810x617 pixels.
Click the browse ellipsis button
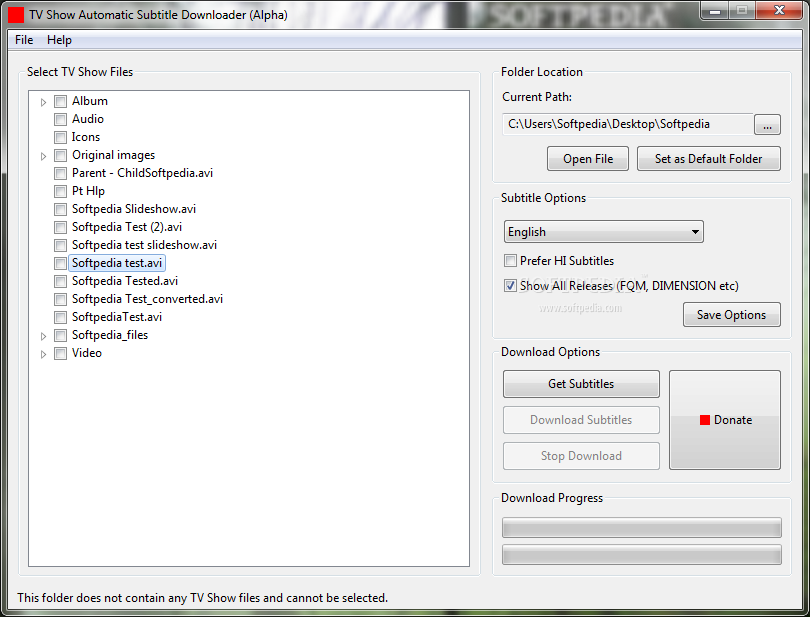tap(767, 125)
